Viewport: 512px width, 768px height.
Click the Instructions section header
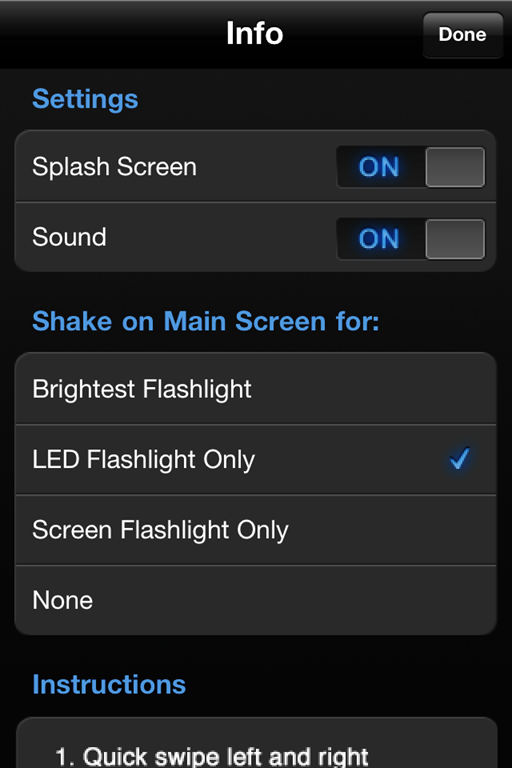point(109,684)
